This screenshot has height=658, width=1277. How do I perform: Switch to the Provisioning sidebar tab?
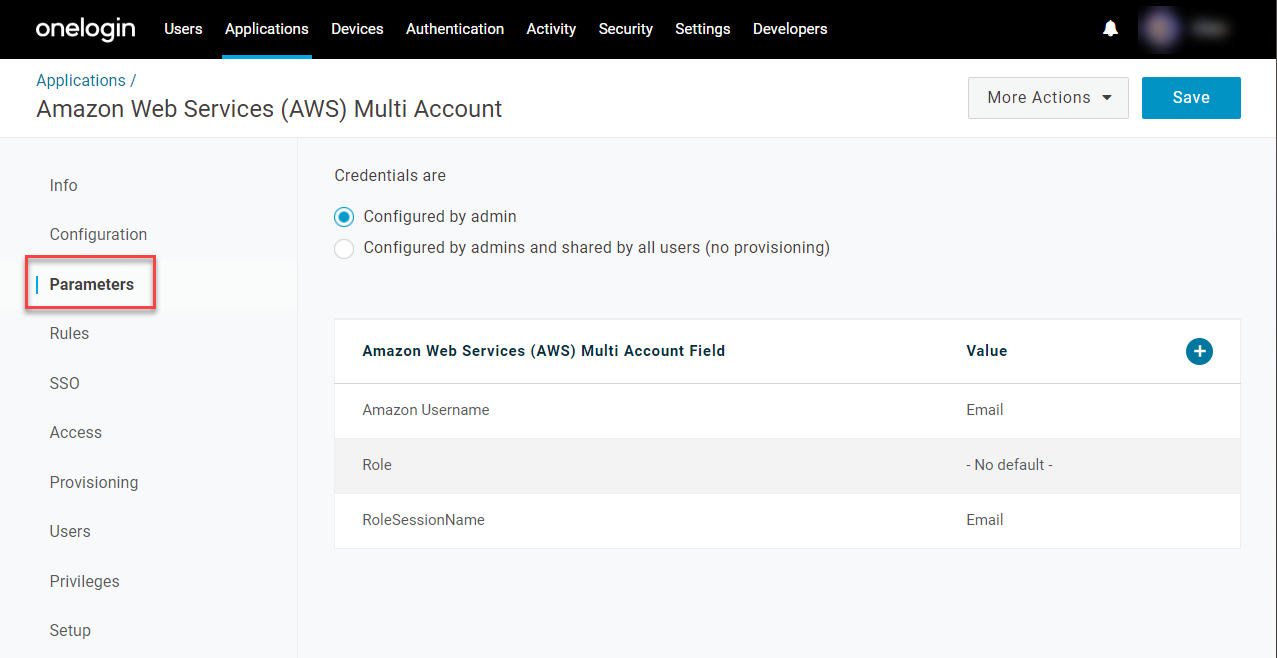[94, 482]
